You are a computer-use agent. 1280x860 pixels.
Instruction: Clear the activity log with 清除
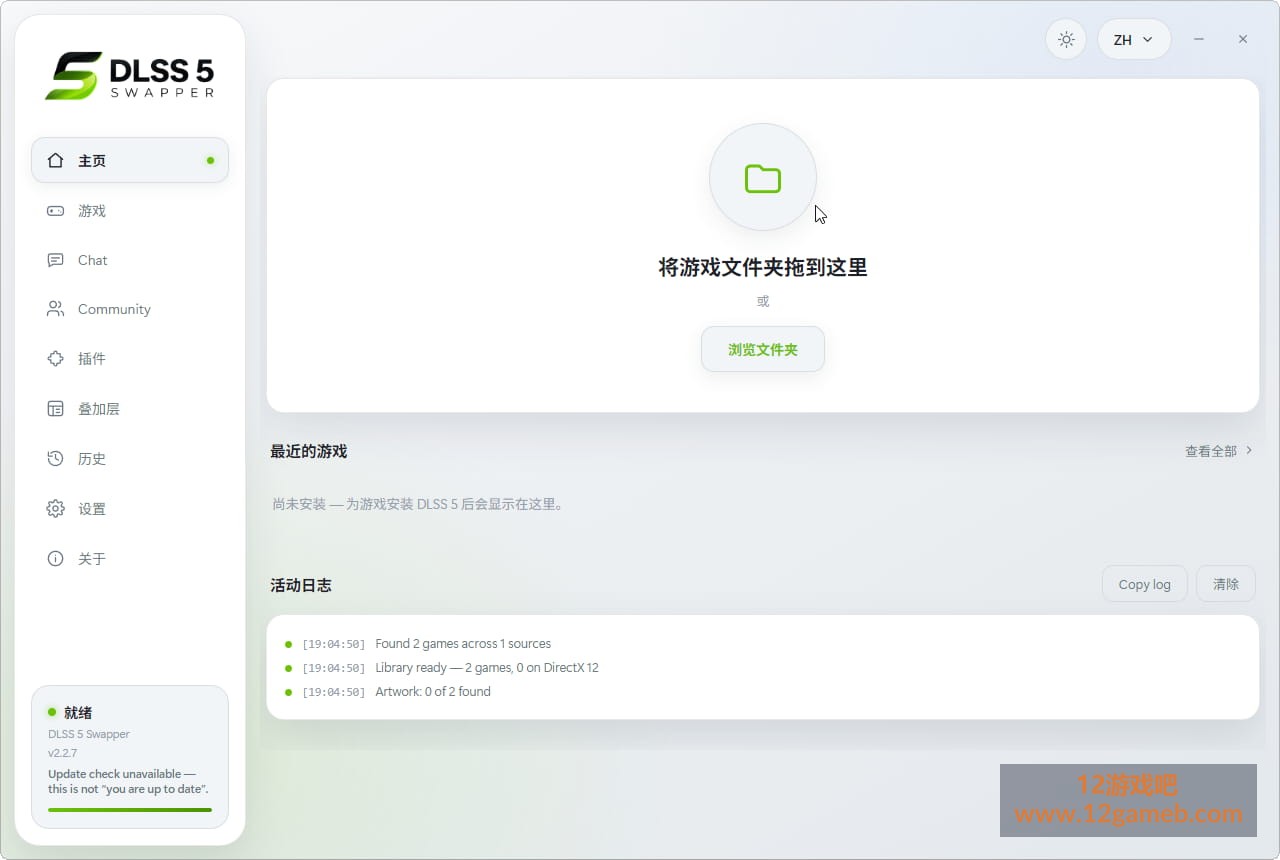pyautogui.click(x=1226, y=584)
